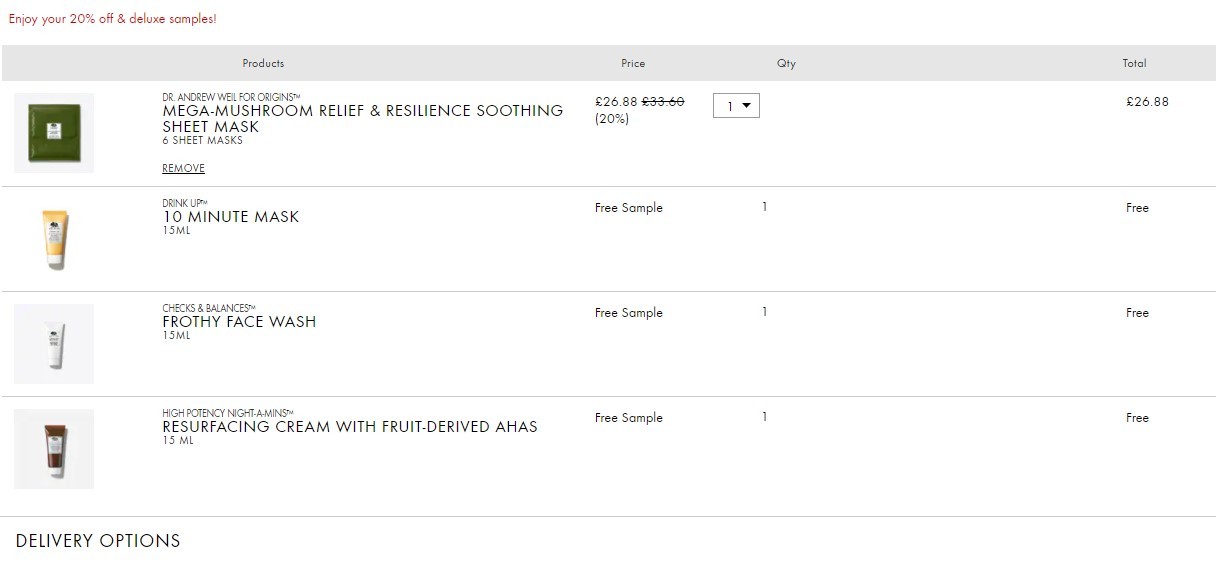Click the struck-through price £33.60
The image size is (1216, 563).
pos(663,102)
